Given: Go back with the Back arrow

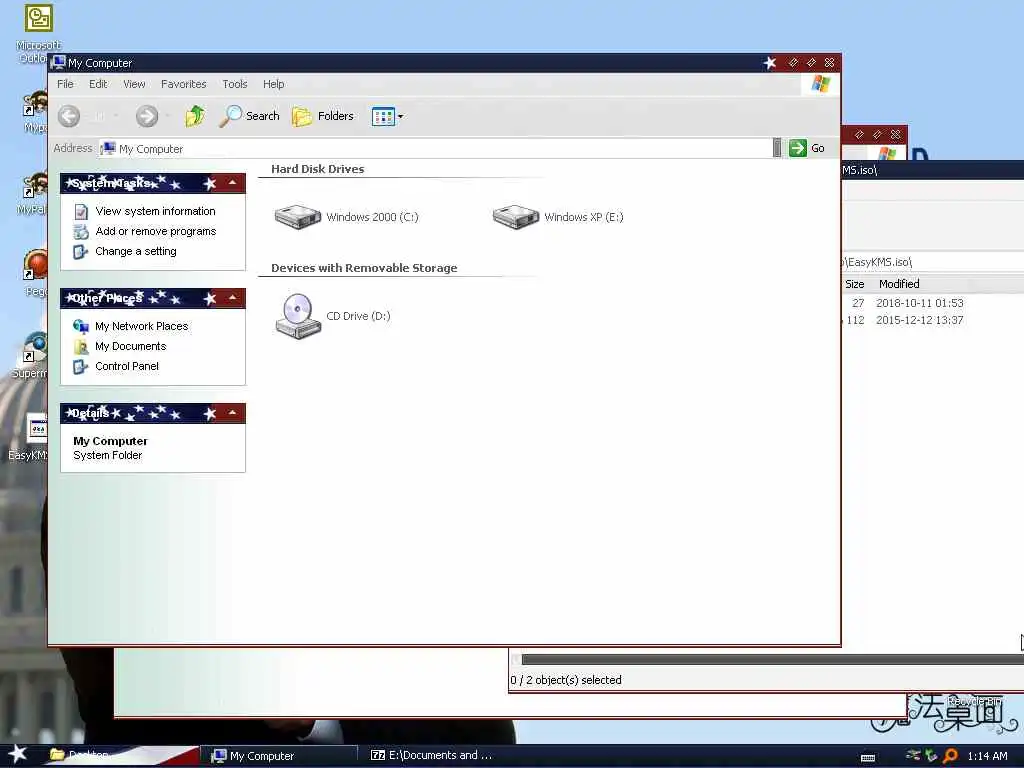Looking at the screenshot, I should pyautogui.click(x=69, y=116).
